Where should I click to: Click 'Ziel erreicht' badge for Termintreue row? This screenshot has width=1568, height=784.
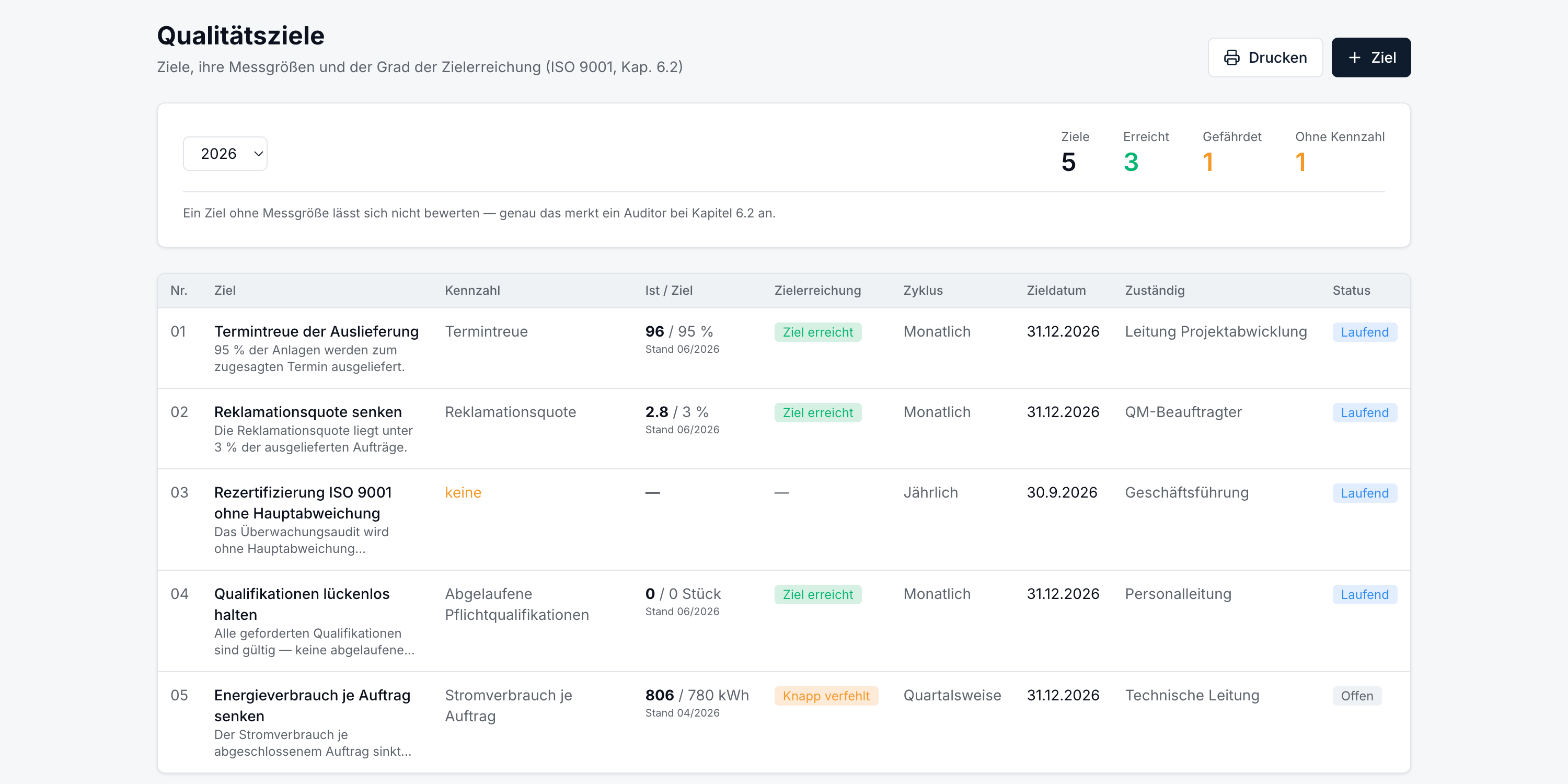pos(818,332)
